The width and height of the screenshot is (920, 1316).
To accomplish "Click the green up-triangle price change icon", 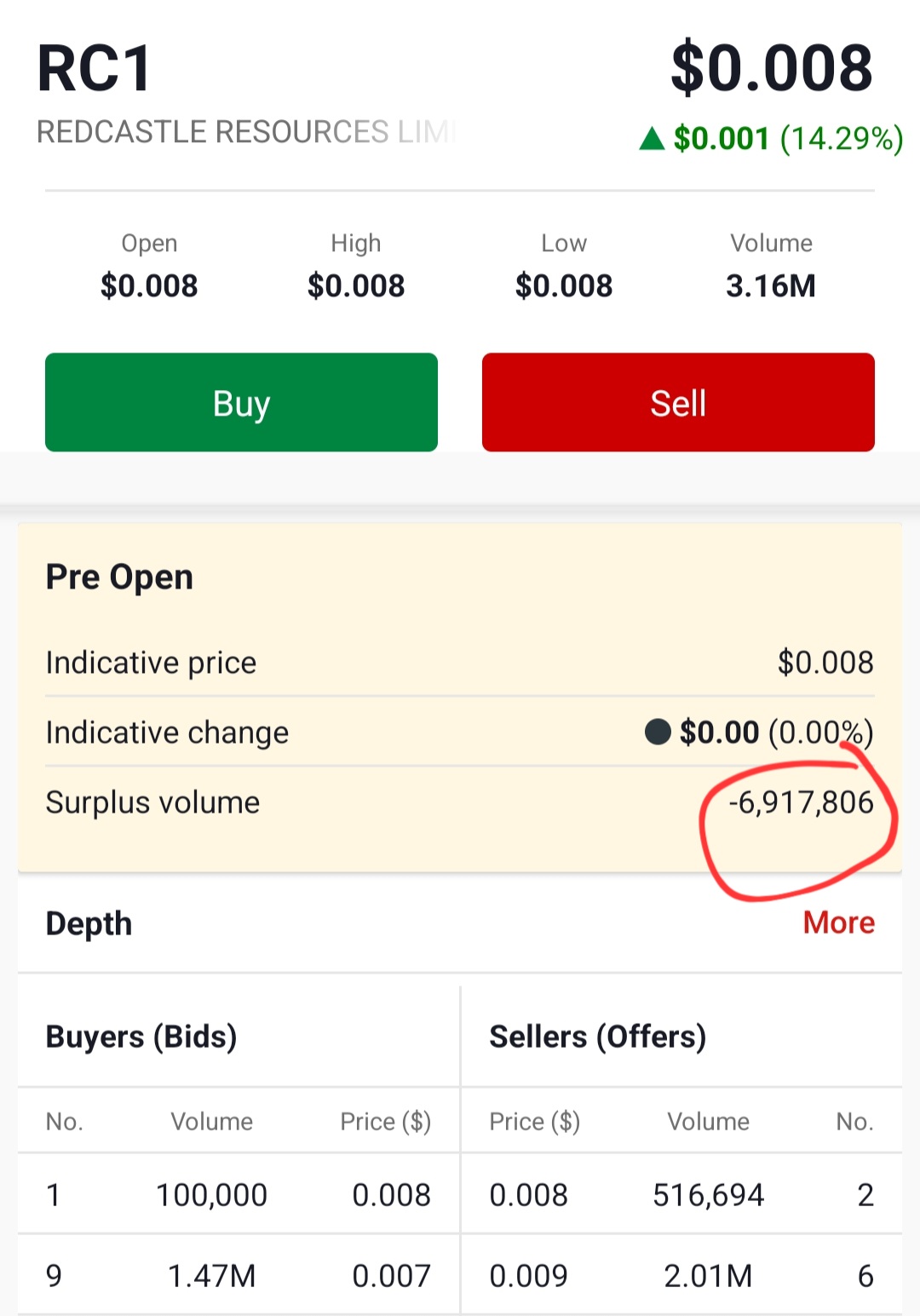I will [652, 138].
